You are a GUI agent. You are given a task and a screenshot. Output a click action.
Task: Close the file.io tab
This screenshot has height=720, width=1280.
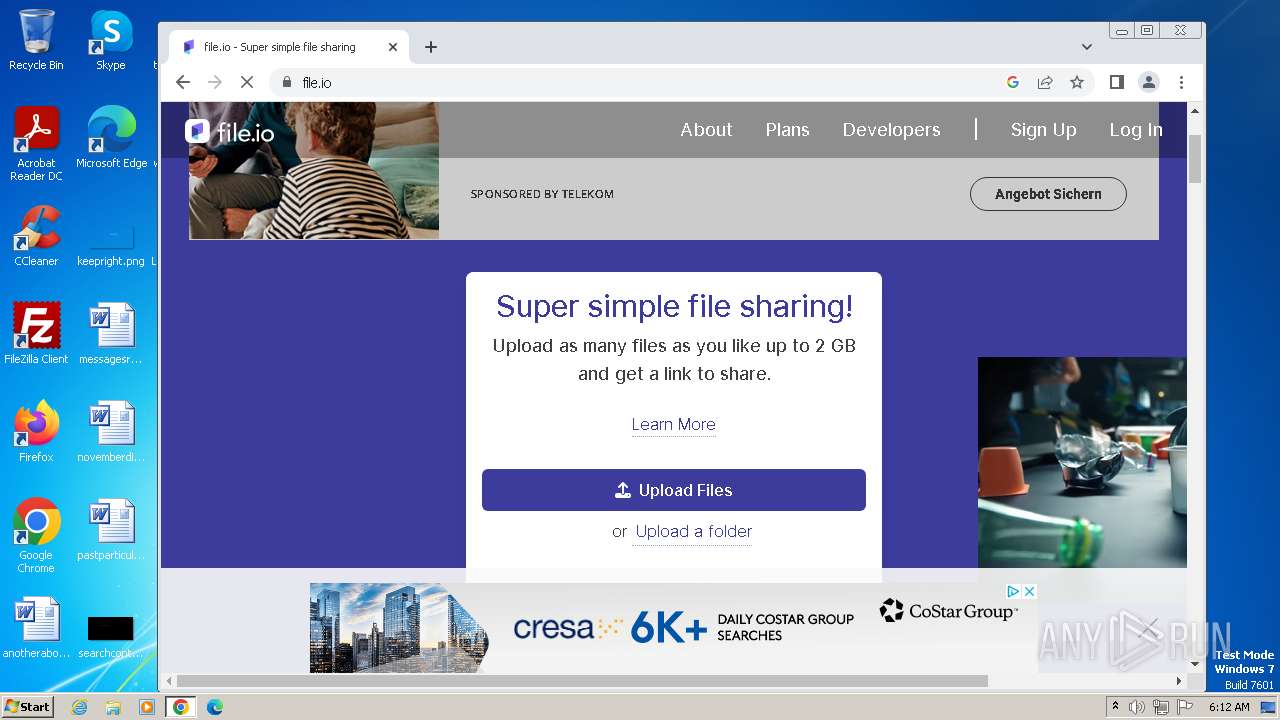[393, 47]
